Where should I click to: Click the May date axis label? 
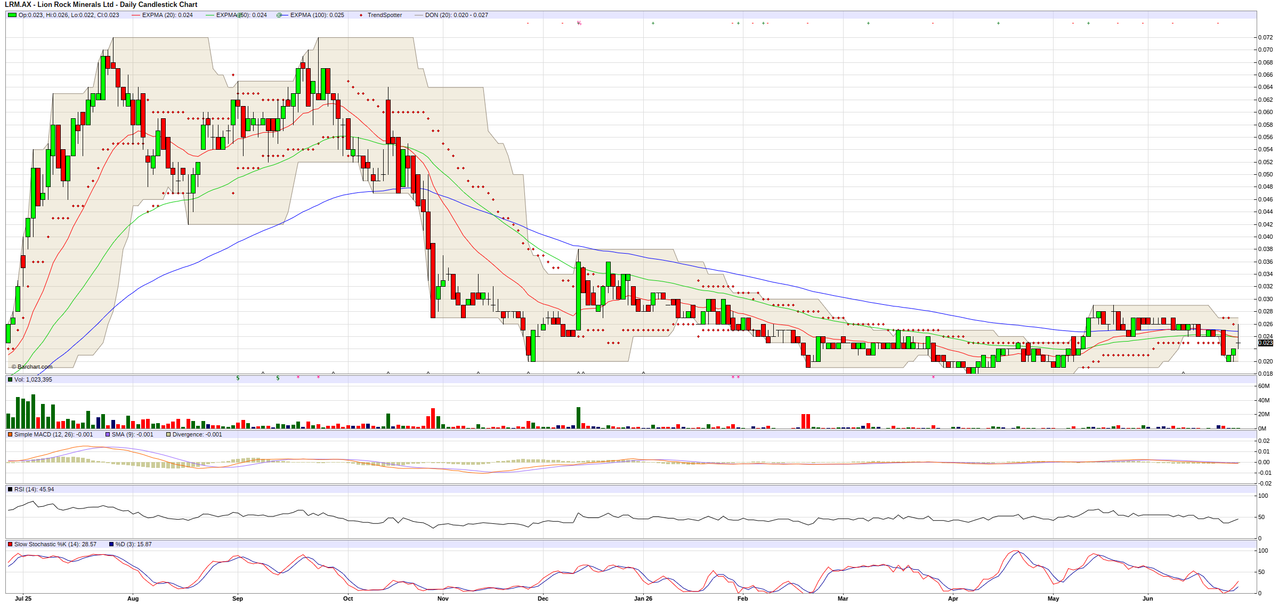(x=1053, y=598)
